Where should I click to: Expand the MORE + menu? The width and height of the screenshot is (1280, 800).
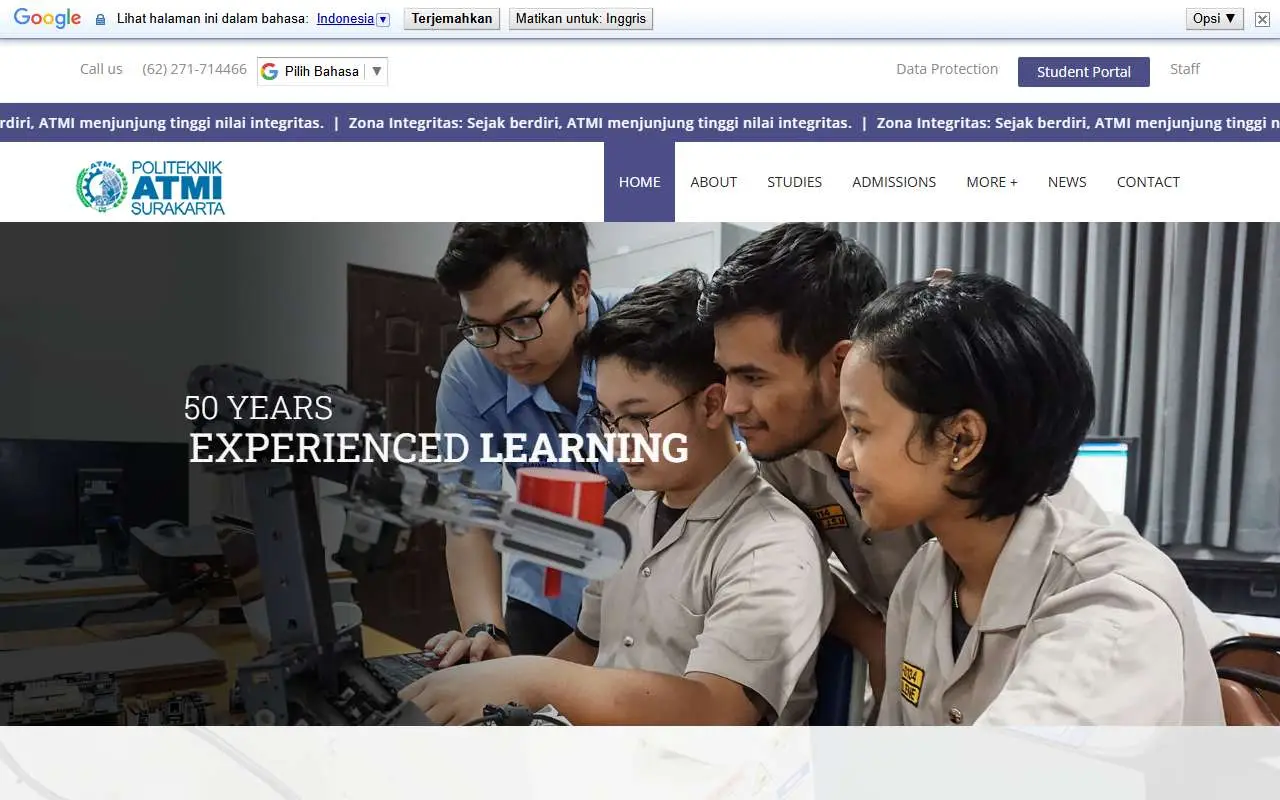point(992,182)
